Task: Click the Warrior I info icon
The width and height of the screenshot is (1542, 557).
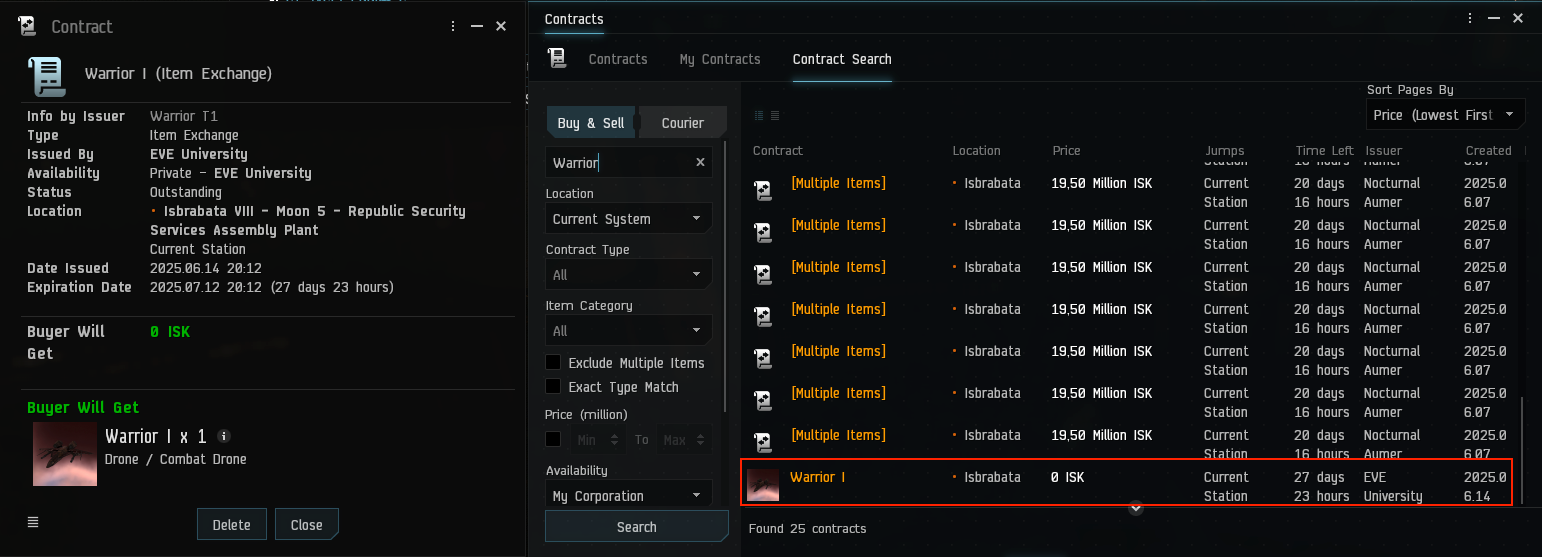Action: tap(224, 436)
